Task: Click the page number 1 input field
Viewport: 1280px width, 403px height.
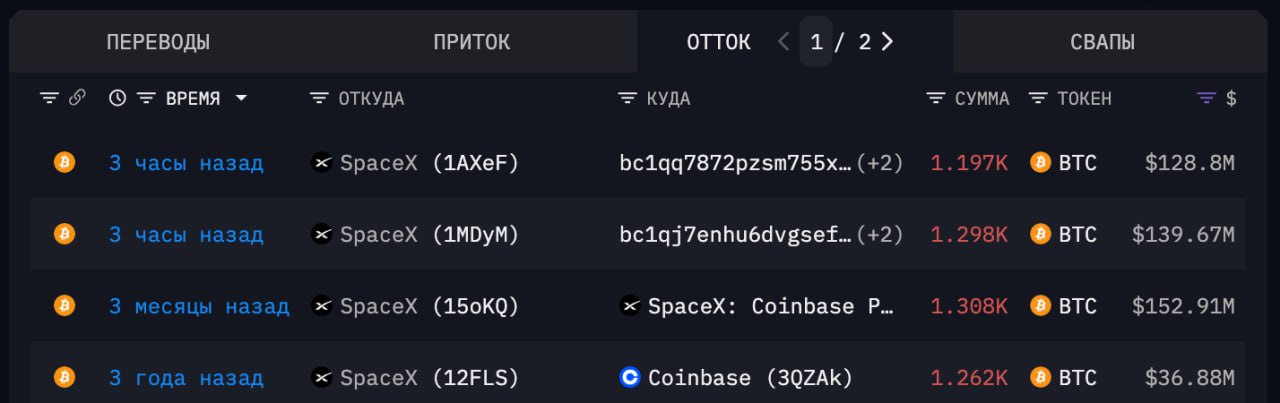Action: 816,42
